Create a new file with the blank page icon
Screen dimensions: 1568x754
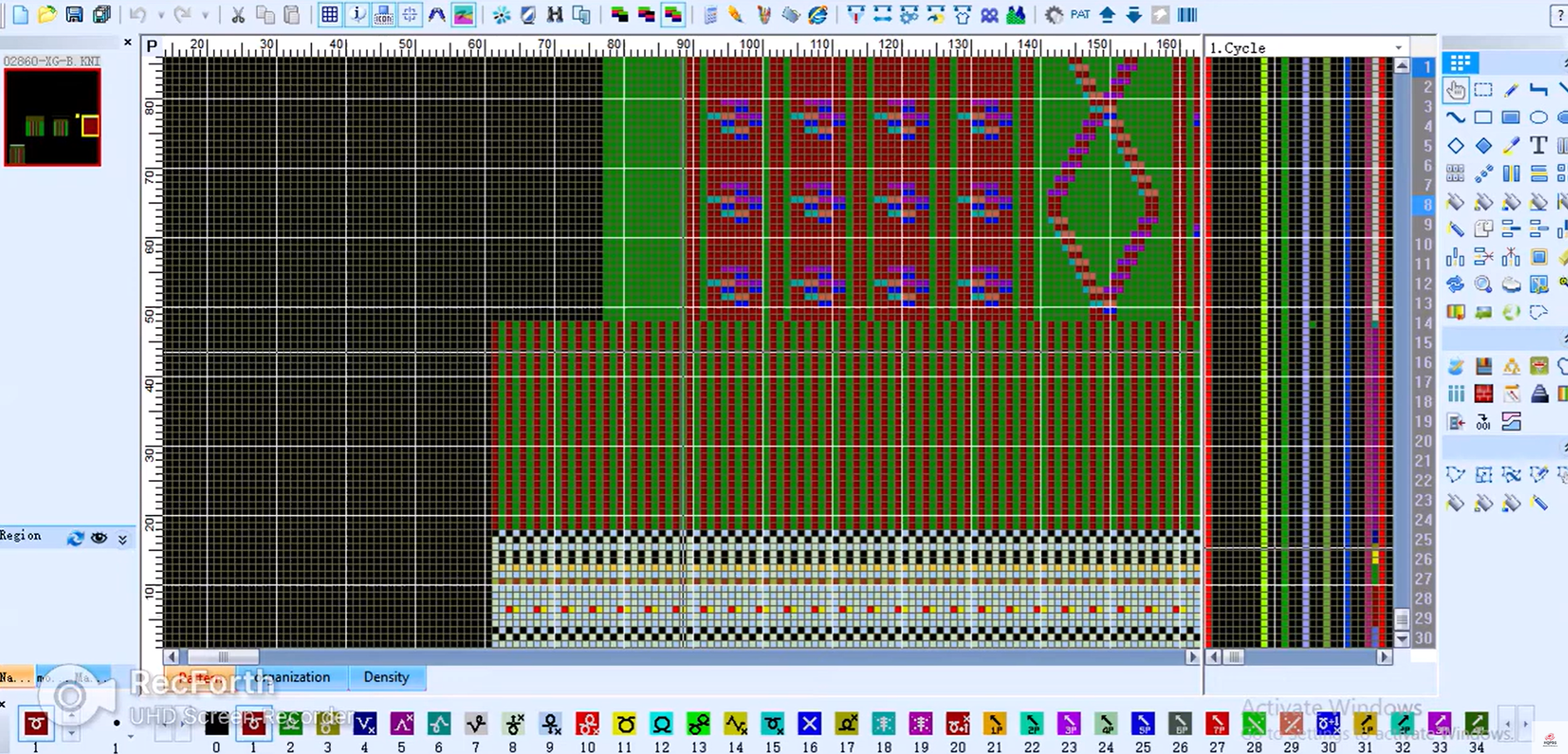(x=20, y=15)
